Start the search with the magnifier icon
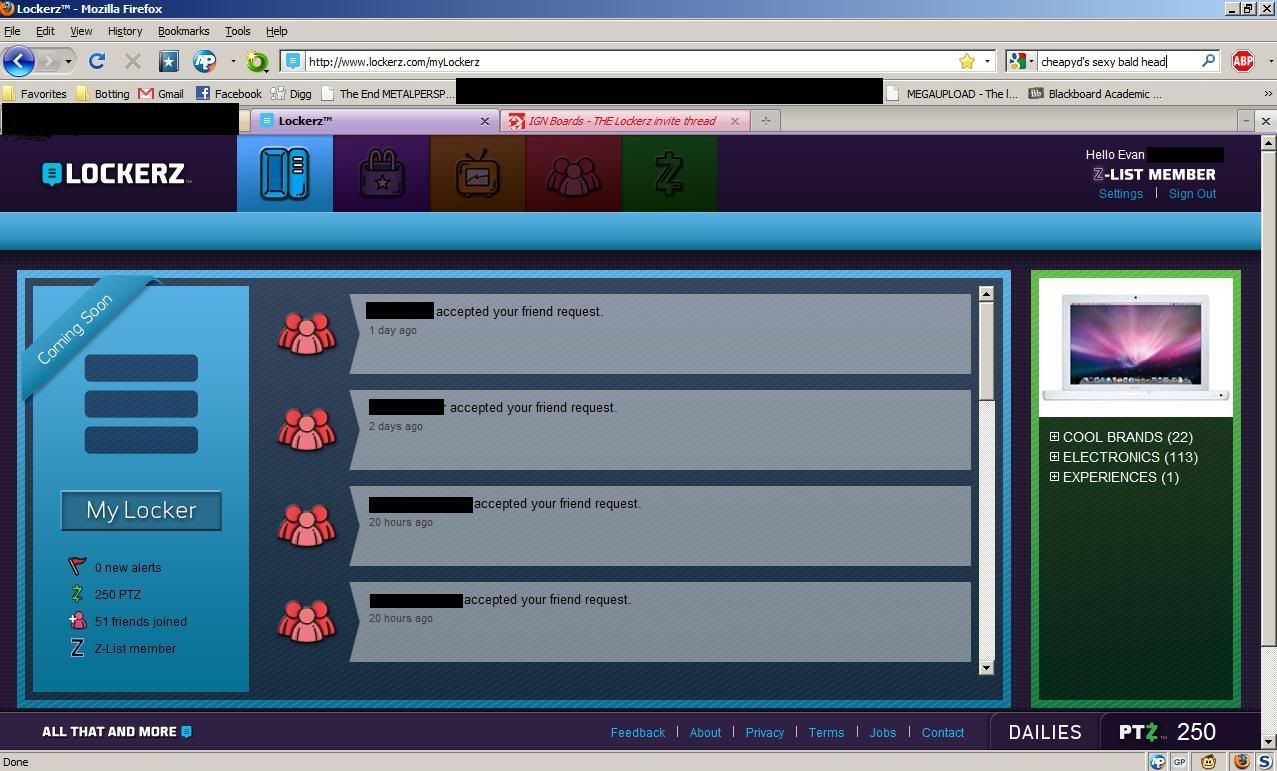Screen dimensions: 1277x771 tap(1208, 61)
